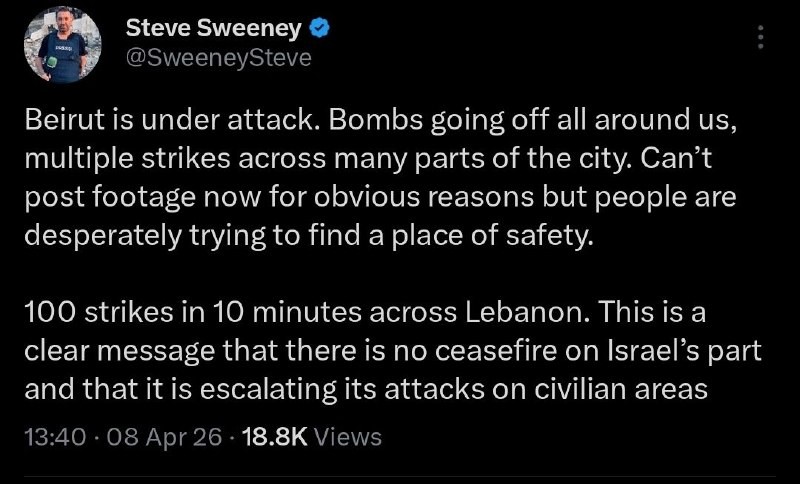Open the @SweeneySteve handle link
Screen dimensions: 800x484
tap(219, 58)
